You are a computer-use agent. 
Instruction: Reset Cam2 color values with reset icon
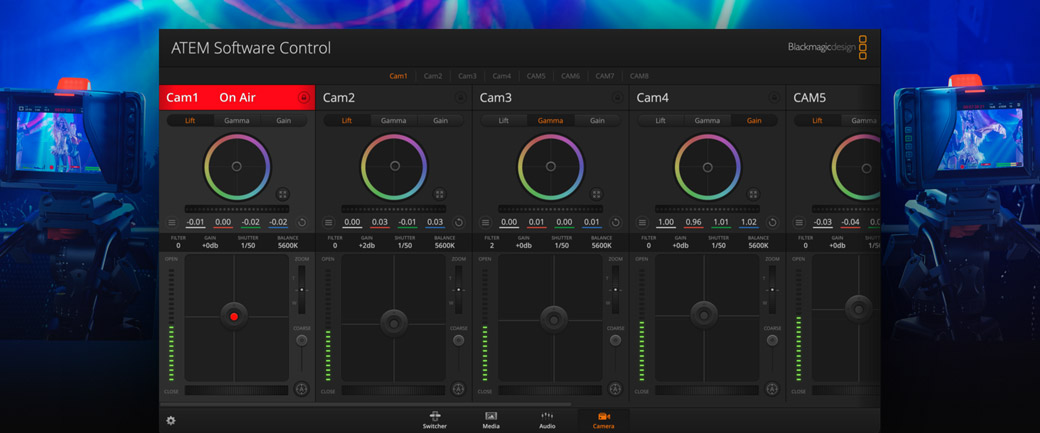458,223
